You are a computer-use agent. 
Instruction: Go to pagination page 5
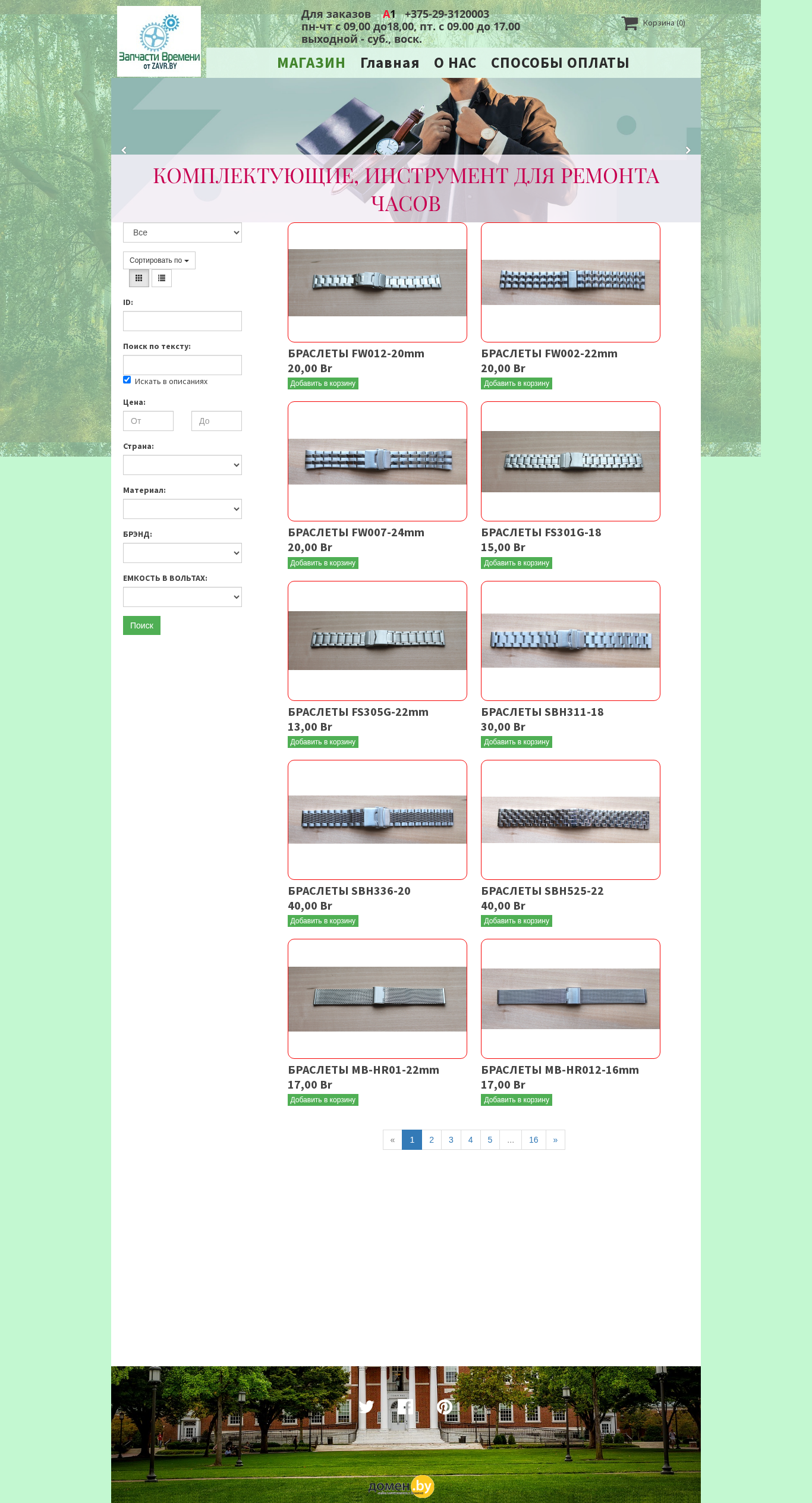click(490, 1140)
